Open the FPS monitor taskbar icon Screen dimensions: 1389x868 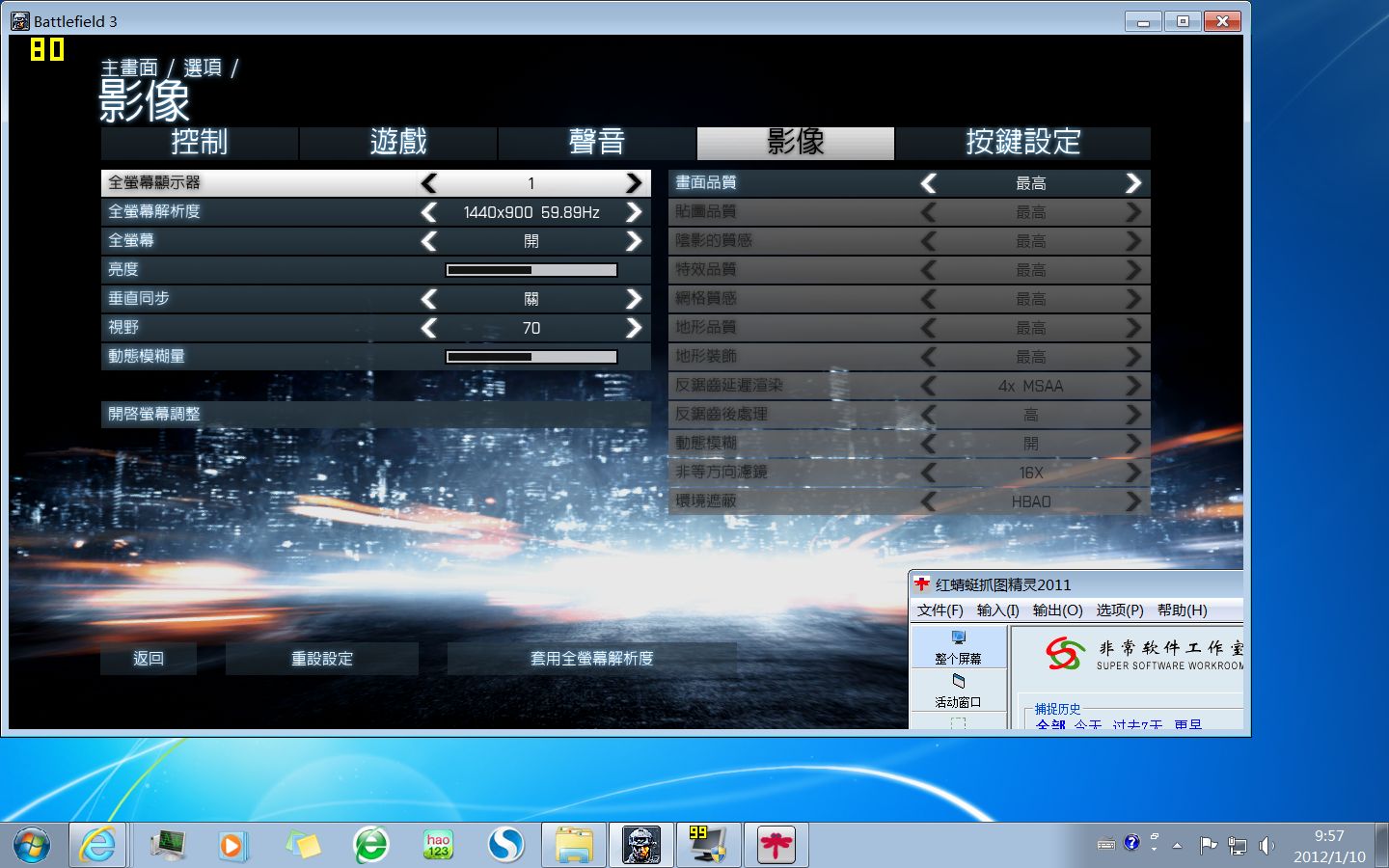[709, 846]
